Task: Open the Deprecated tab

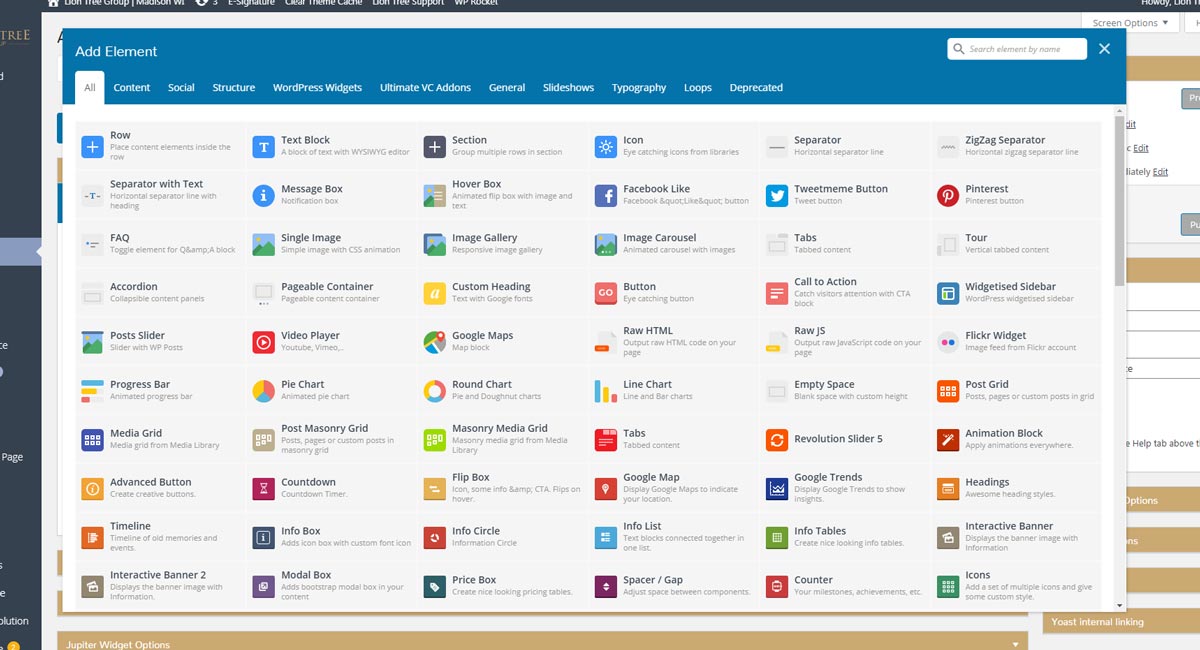Action: pos(756,88)
